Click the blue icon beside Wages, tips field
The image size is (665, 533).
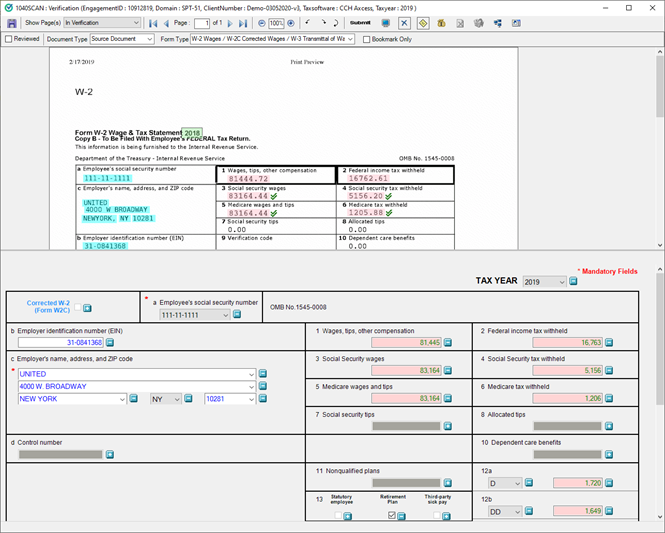pyautogui.click(x=448, y=343)
